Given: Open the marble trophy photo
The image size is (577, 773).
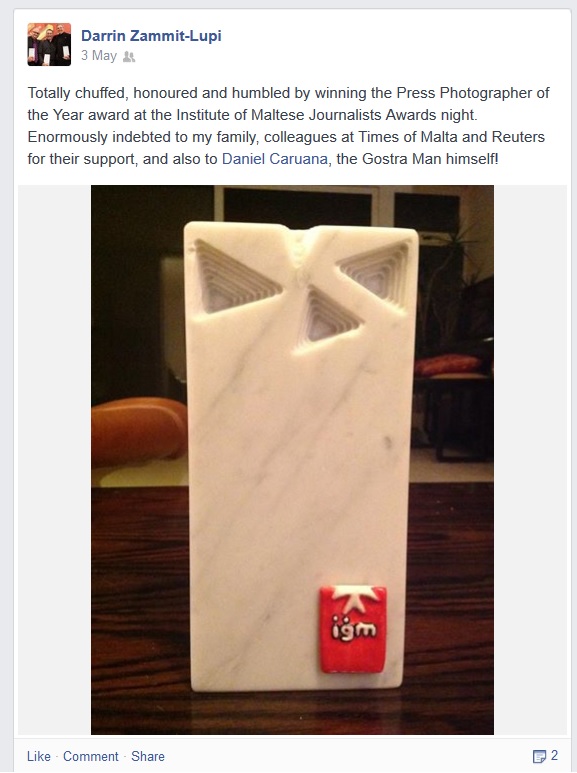Looking at the screenshot, I should coord(292,460).
